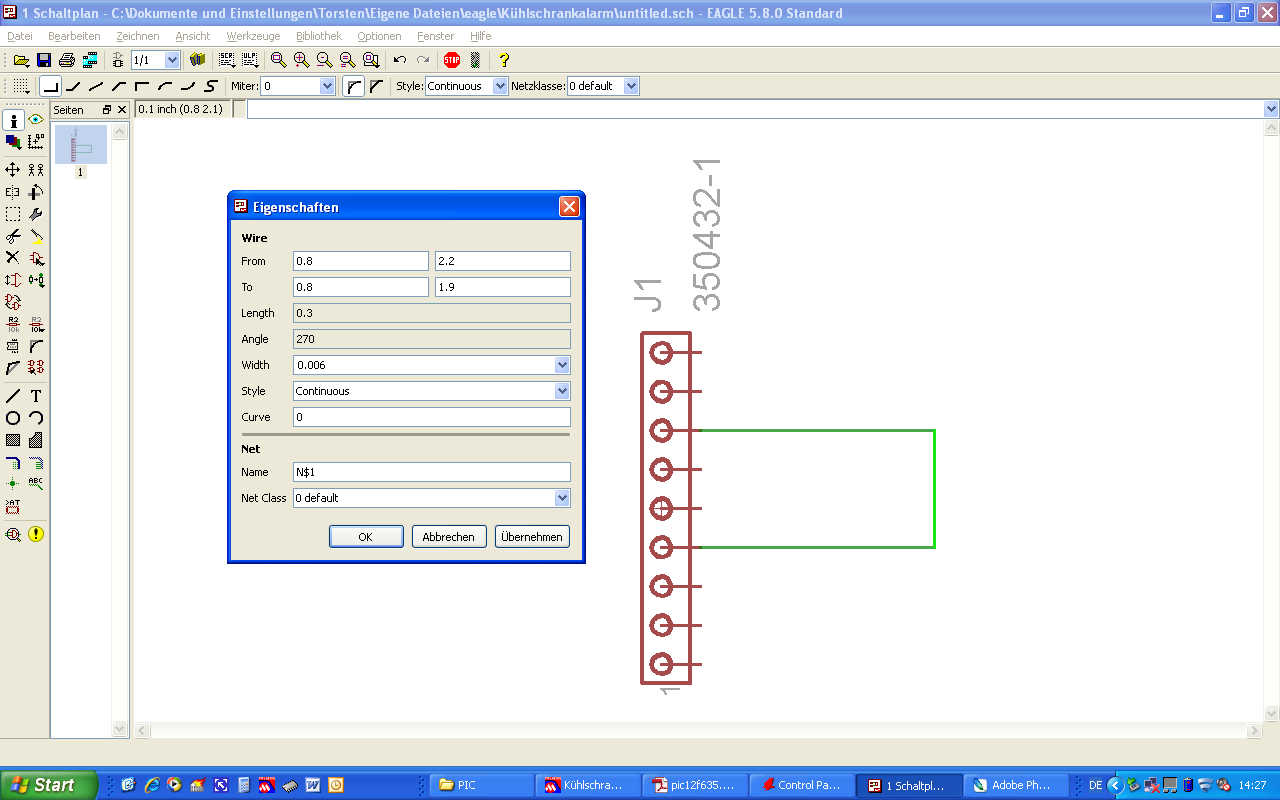Open the Bibliothek menu
Screen dimensions: 1280x800
(319, 36)
